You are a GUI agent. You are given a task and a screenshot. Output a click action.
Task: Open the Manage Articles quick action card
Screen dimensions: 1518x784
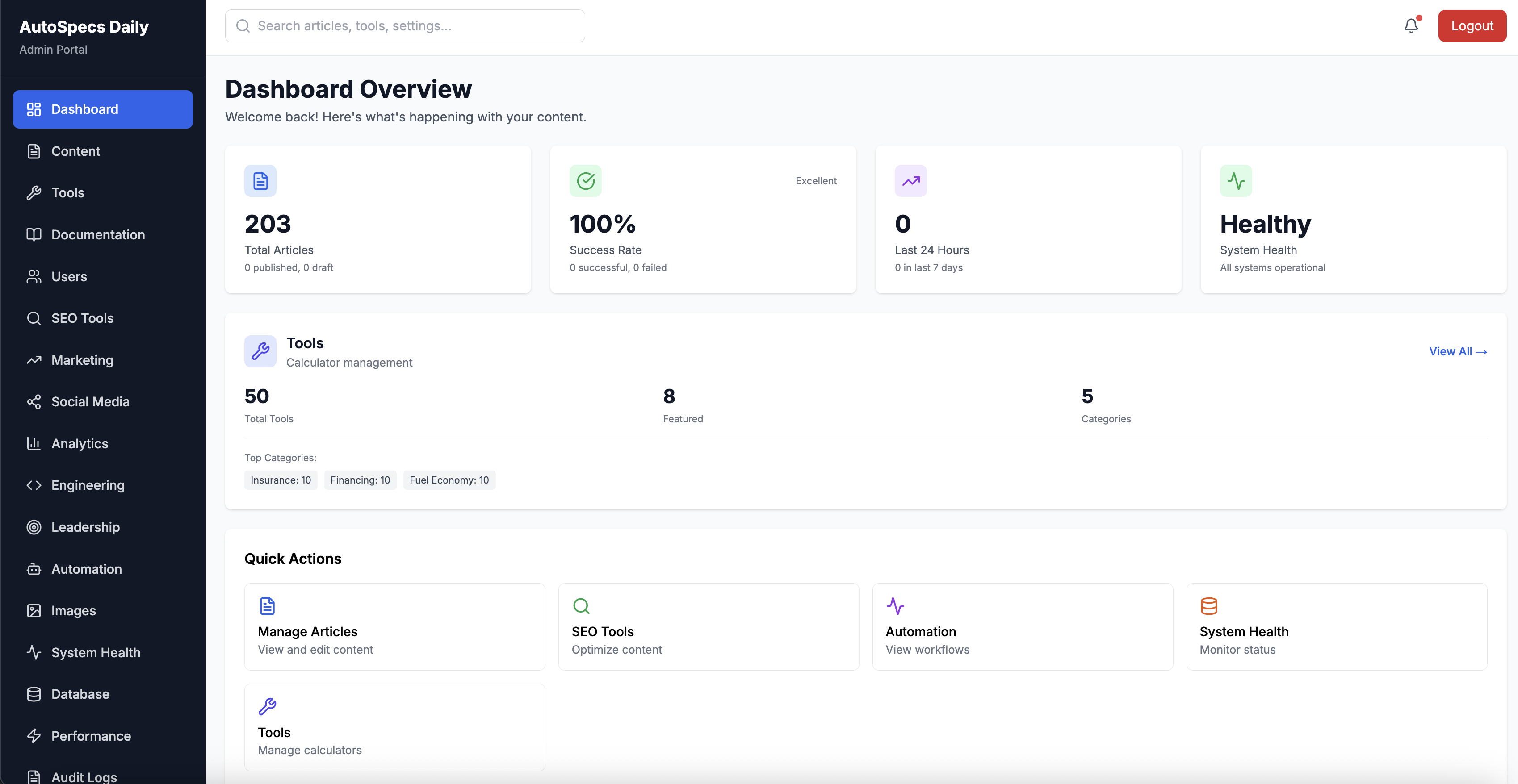(394, 626)
